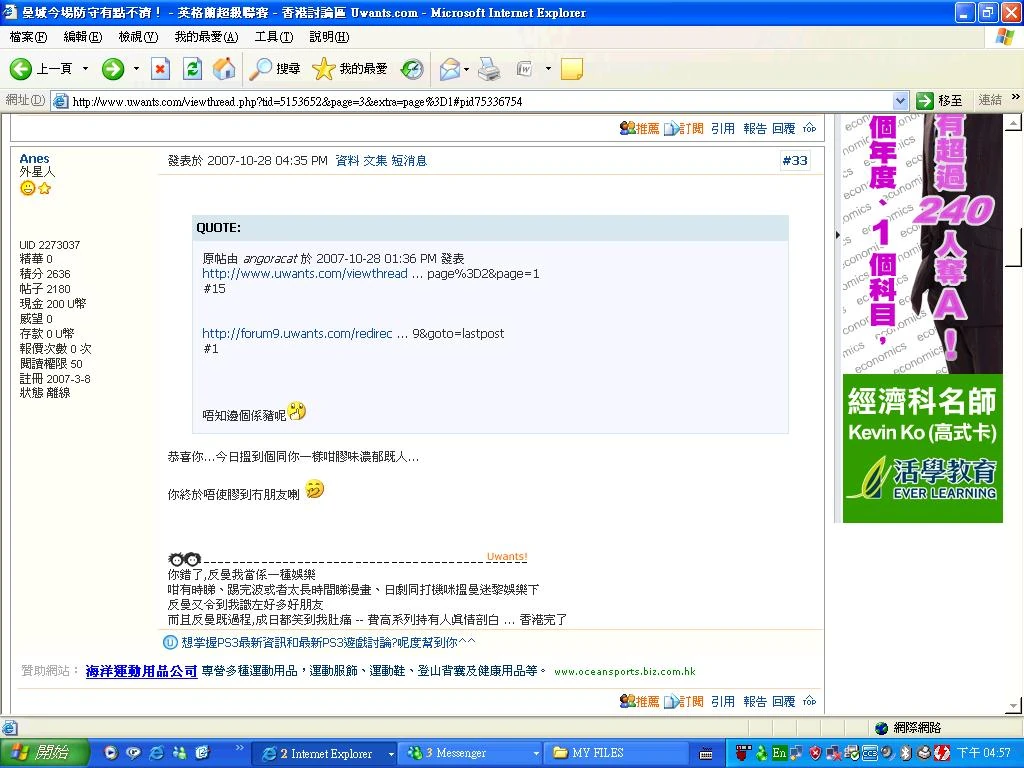
Task: Open the 海洋運動用品公司 sponsor link
Action: [141, 671]
